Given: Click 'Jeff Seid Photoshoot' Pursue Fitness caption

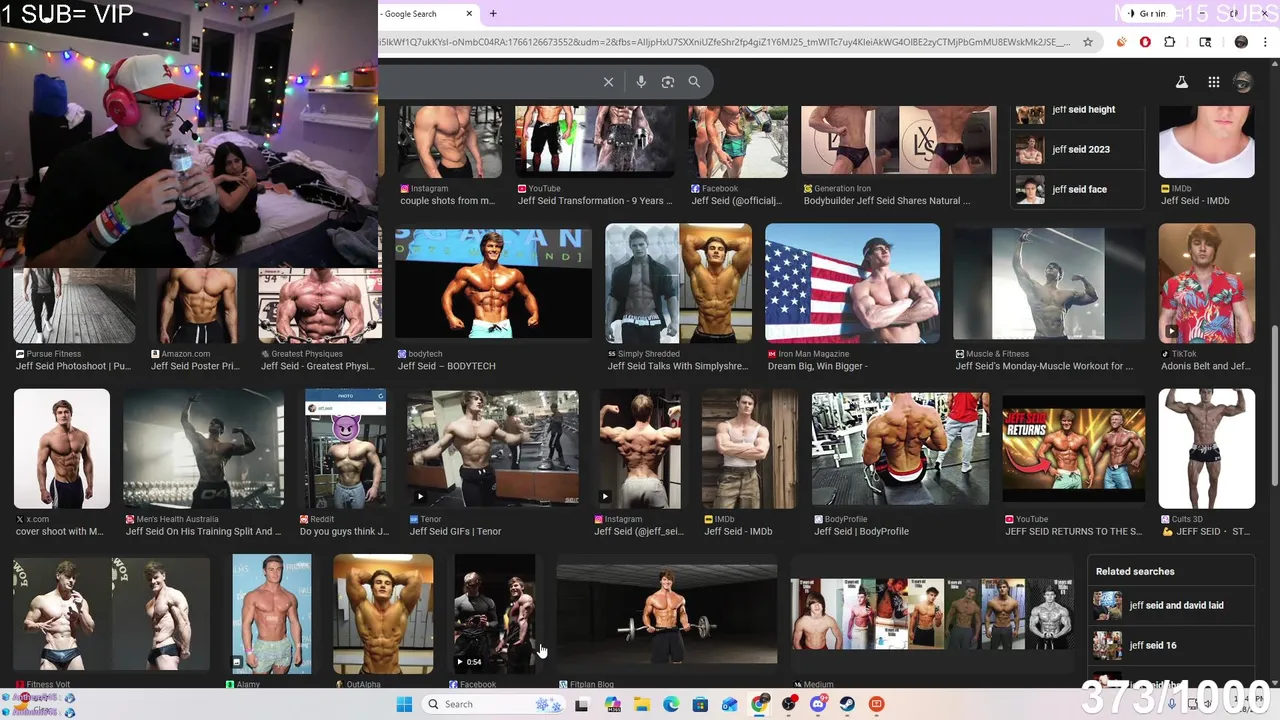Looking at the screenshot, I should [x=73, y=366].
